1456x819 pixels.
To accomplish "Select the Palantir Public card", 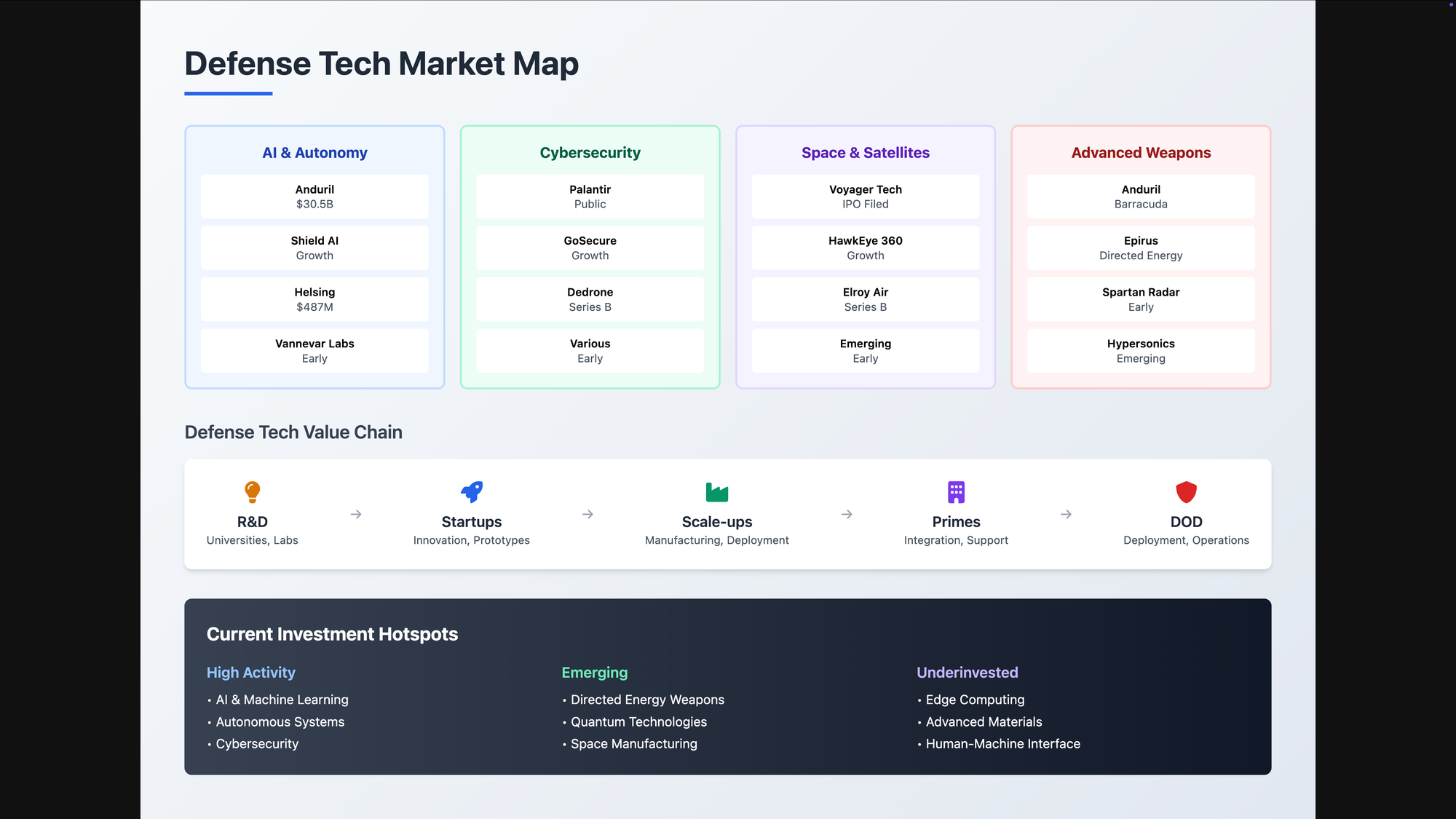I will tap(590, 197).
